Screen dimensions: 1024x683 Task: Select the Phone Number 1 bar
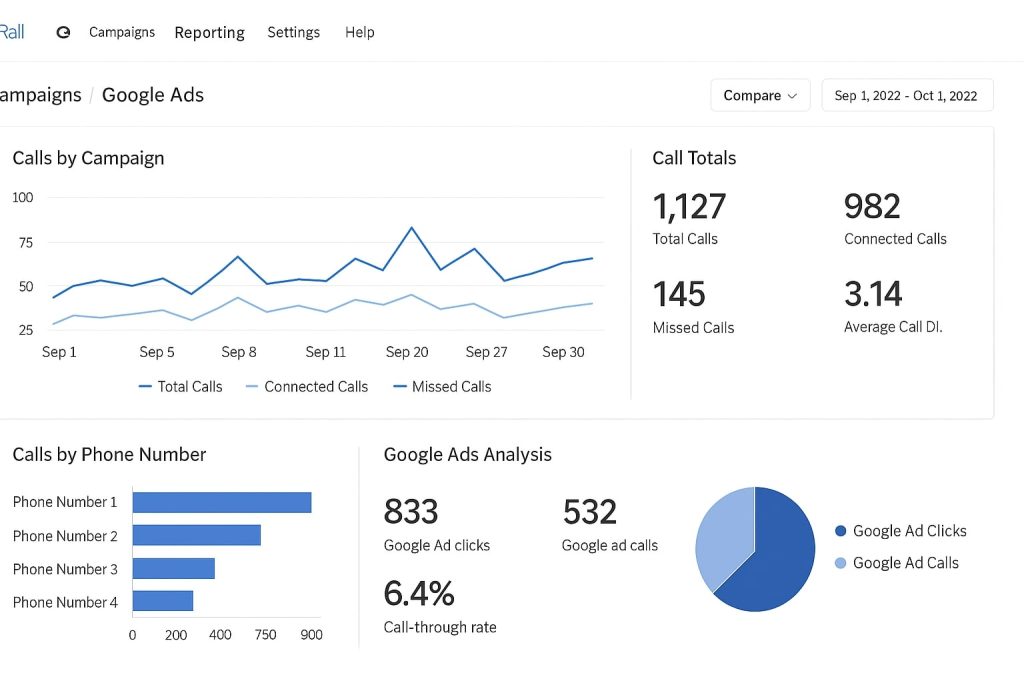pyautogui.click(x=222, y=502)
